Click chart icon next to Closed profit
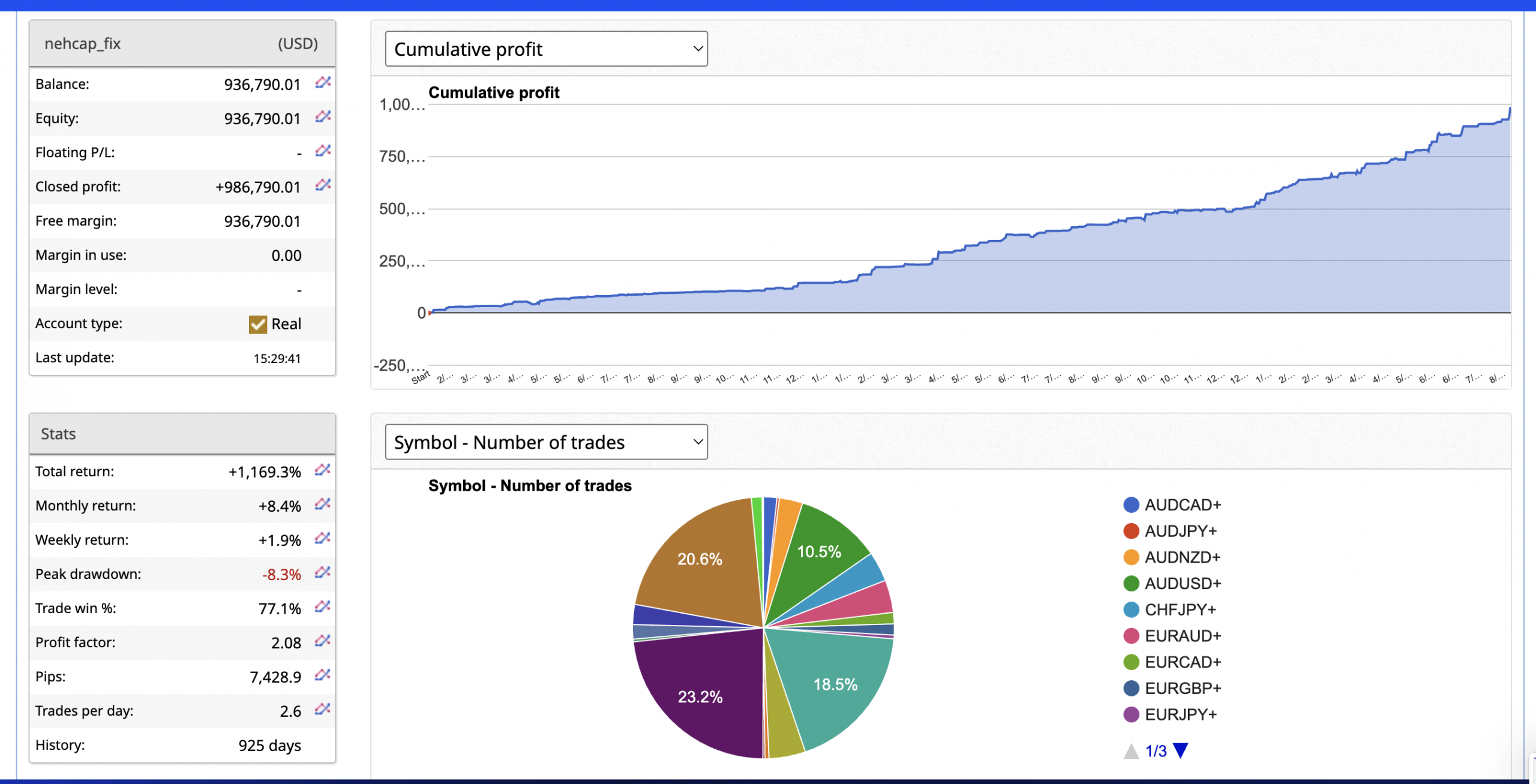The width and height of the screenshot is (1536, 784). [x=323, y=185]
